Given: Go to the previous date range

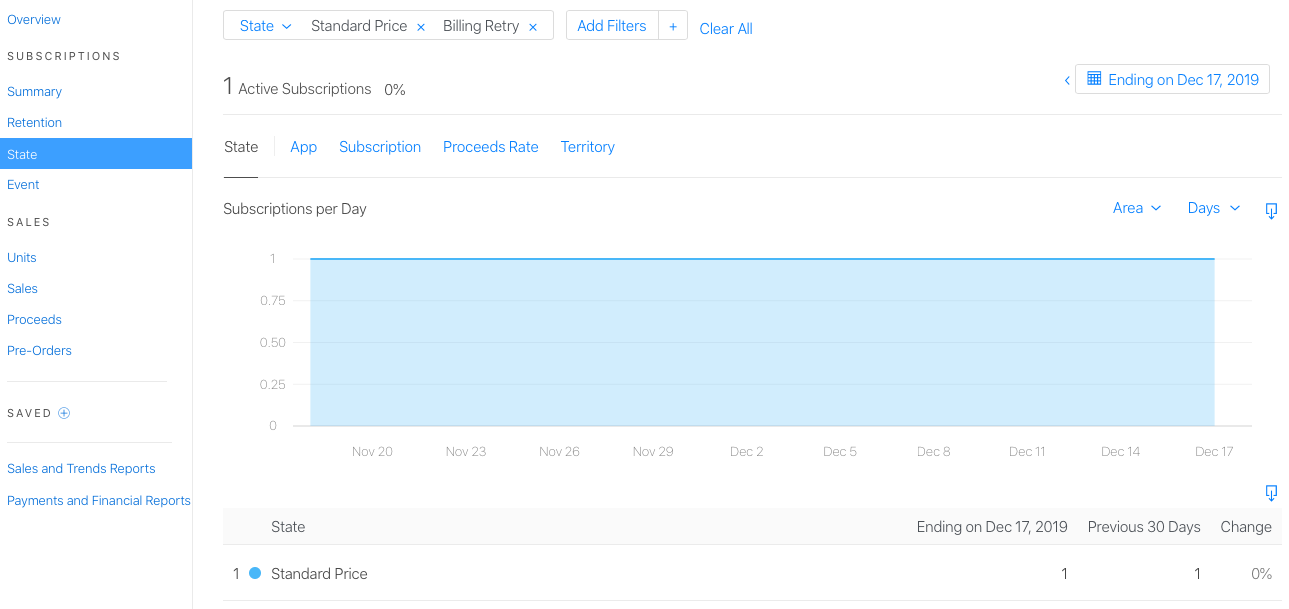Looking at the screenshot, I should (1067, 80).
